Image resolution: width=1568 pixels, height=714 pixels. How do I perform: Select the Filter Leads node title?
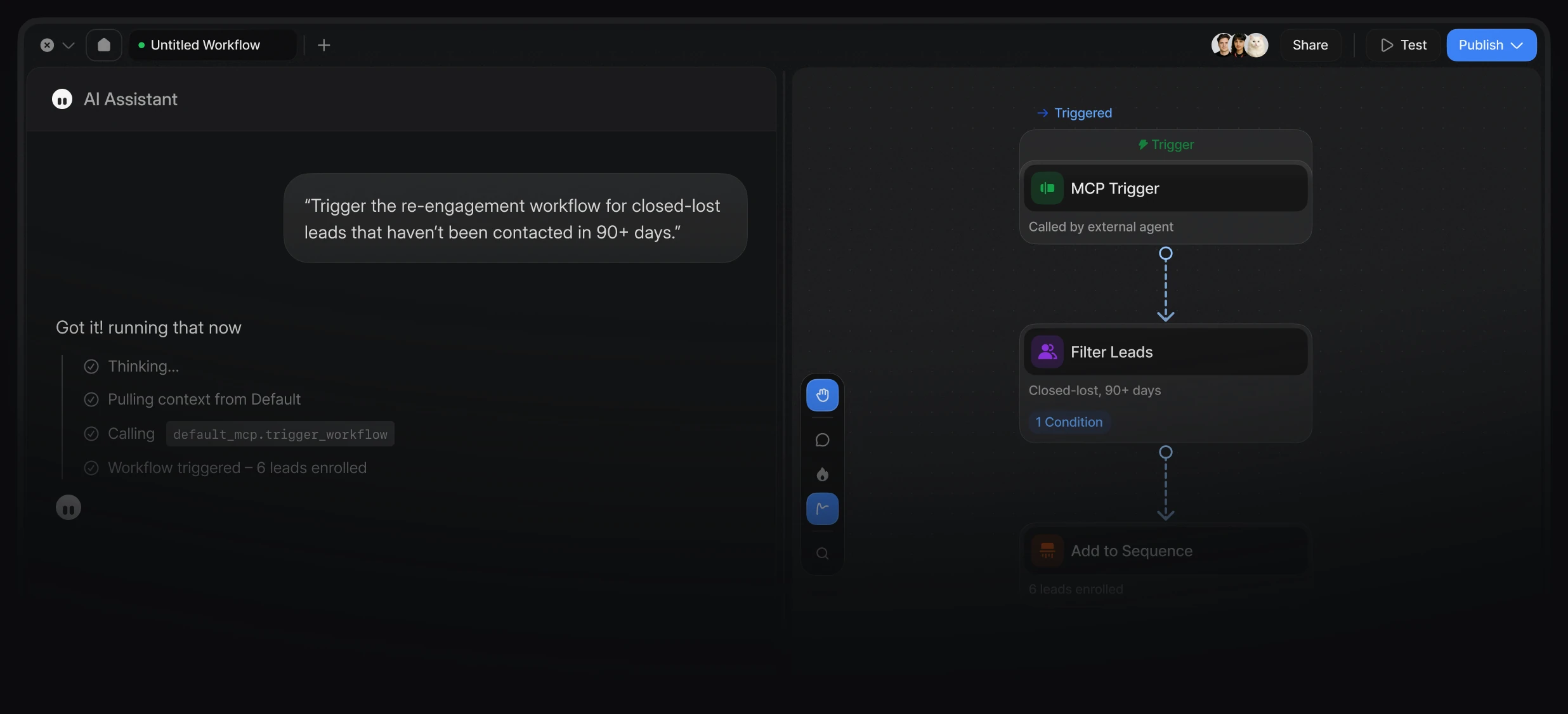point(1111,352)
